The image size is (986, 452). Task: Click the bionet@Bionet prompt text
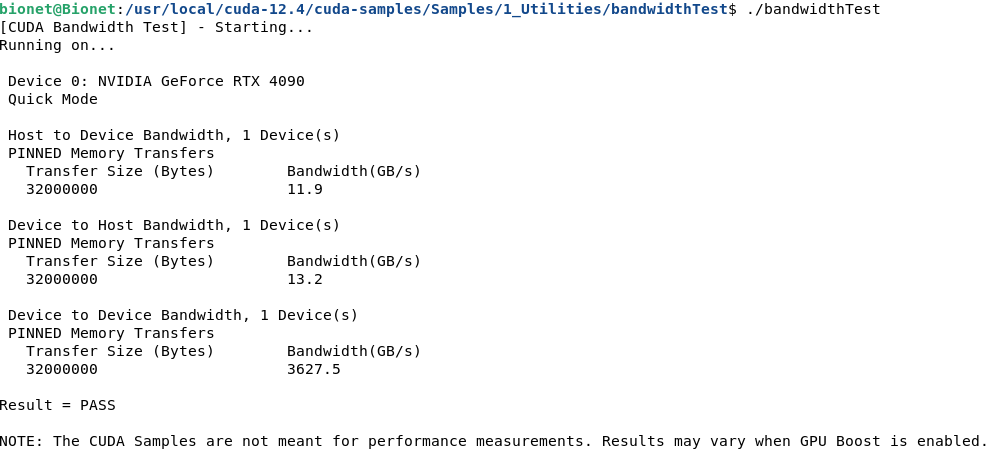[58, 9]
